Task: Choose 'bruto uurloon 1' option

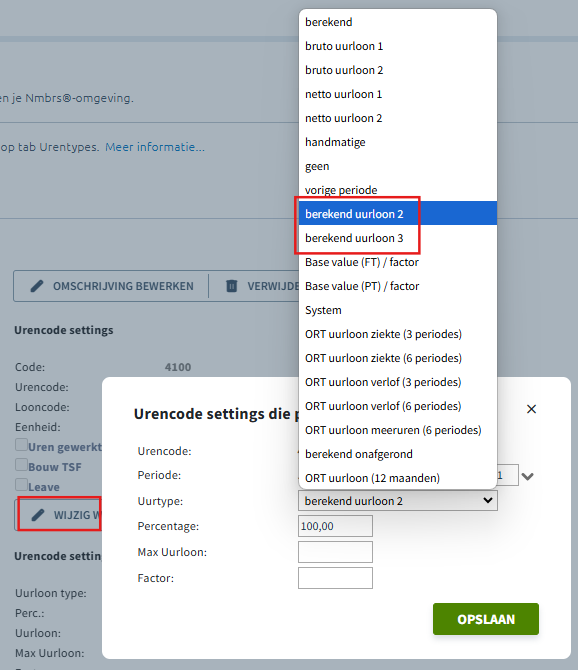Action: click(398, 46)
